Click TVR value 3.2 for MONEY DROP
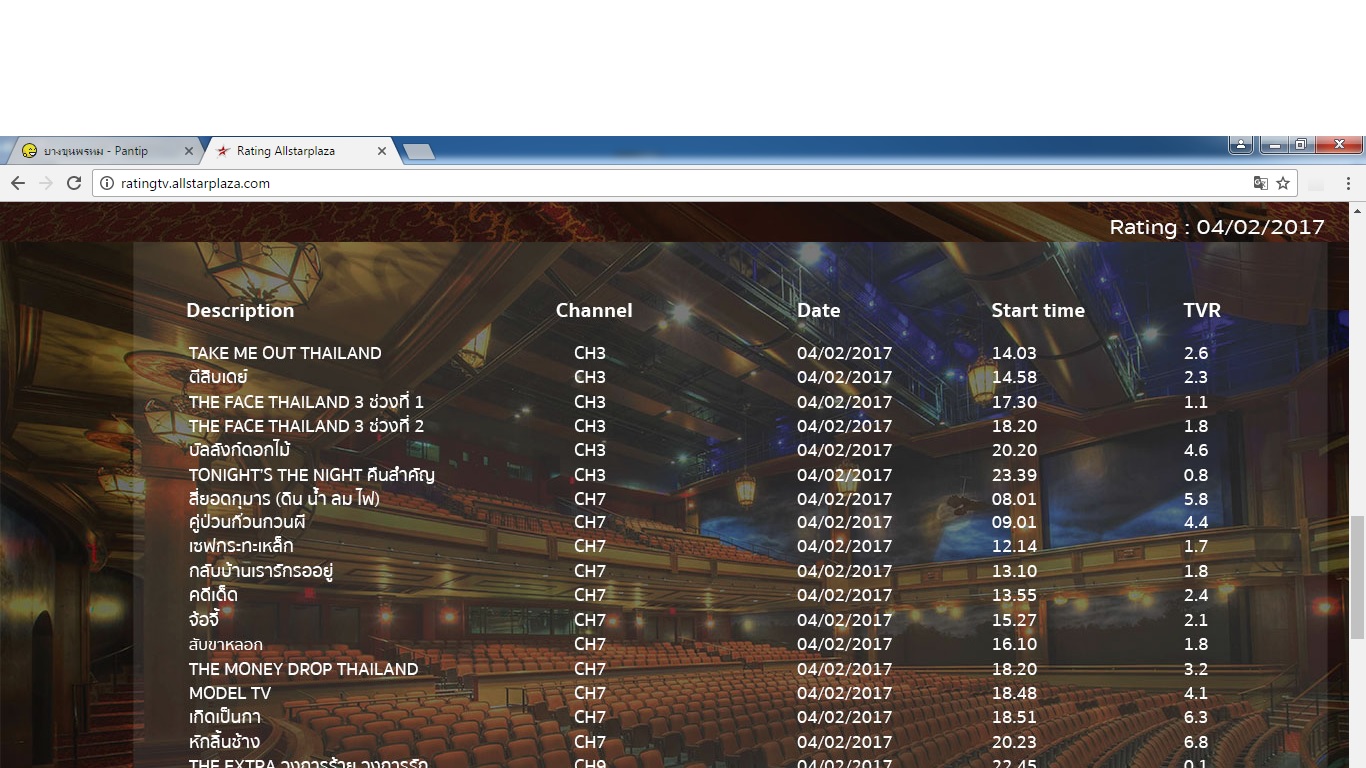Screen dimensions: 1366x768 (x=1196, y=669)
